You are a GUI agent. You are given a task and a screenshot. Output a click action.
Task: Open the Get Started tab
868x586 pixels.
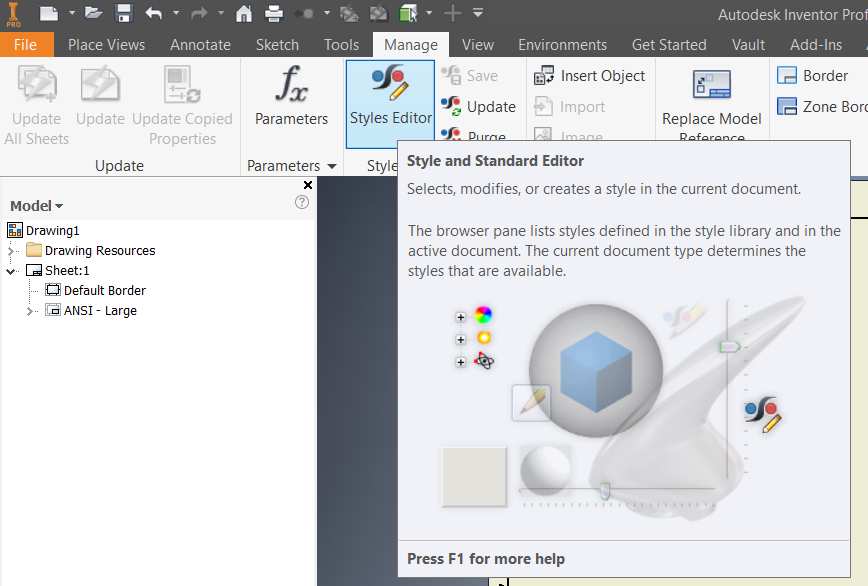coord(669,44)
